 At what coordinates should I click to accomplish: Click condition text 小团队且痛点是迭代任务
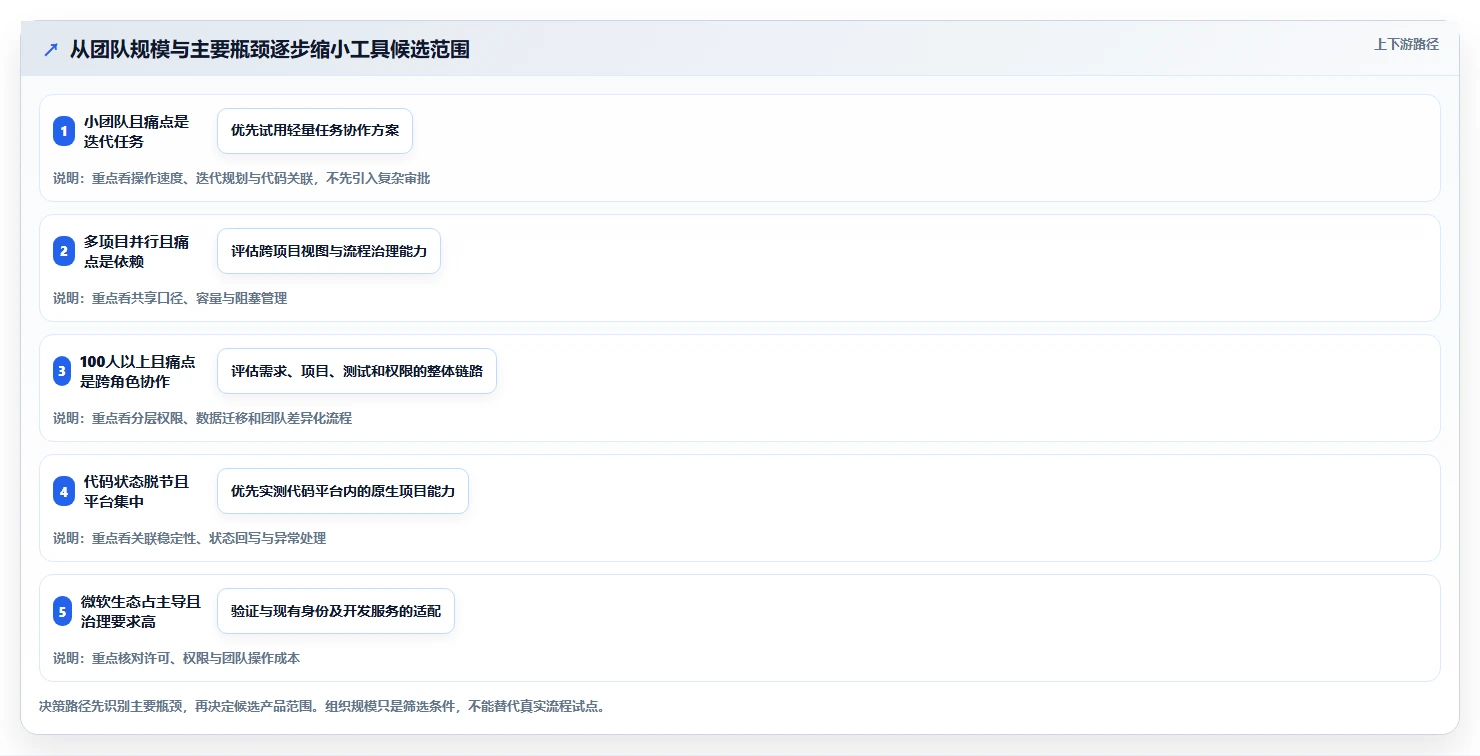136,131
